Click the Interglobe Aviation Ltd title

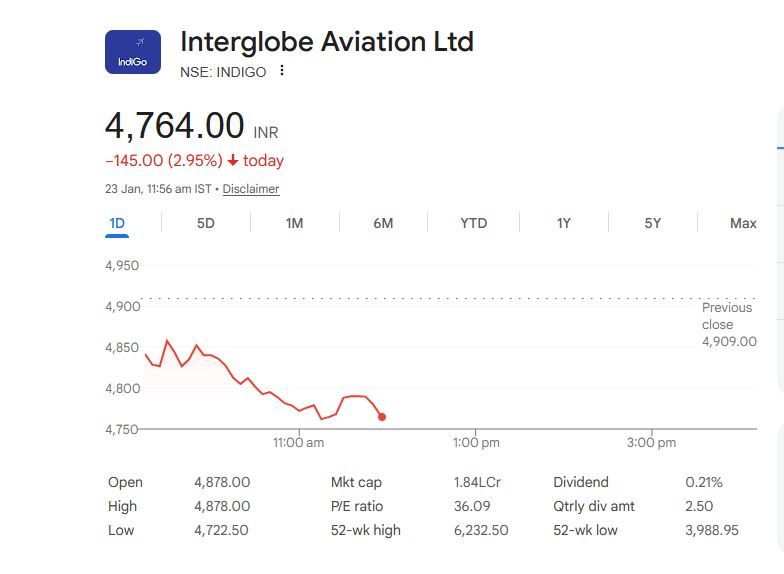point(326,42)
